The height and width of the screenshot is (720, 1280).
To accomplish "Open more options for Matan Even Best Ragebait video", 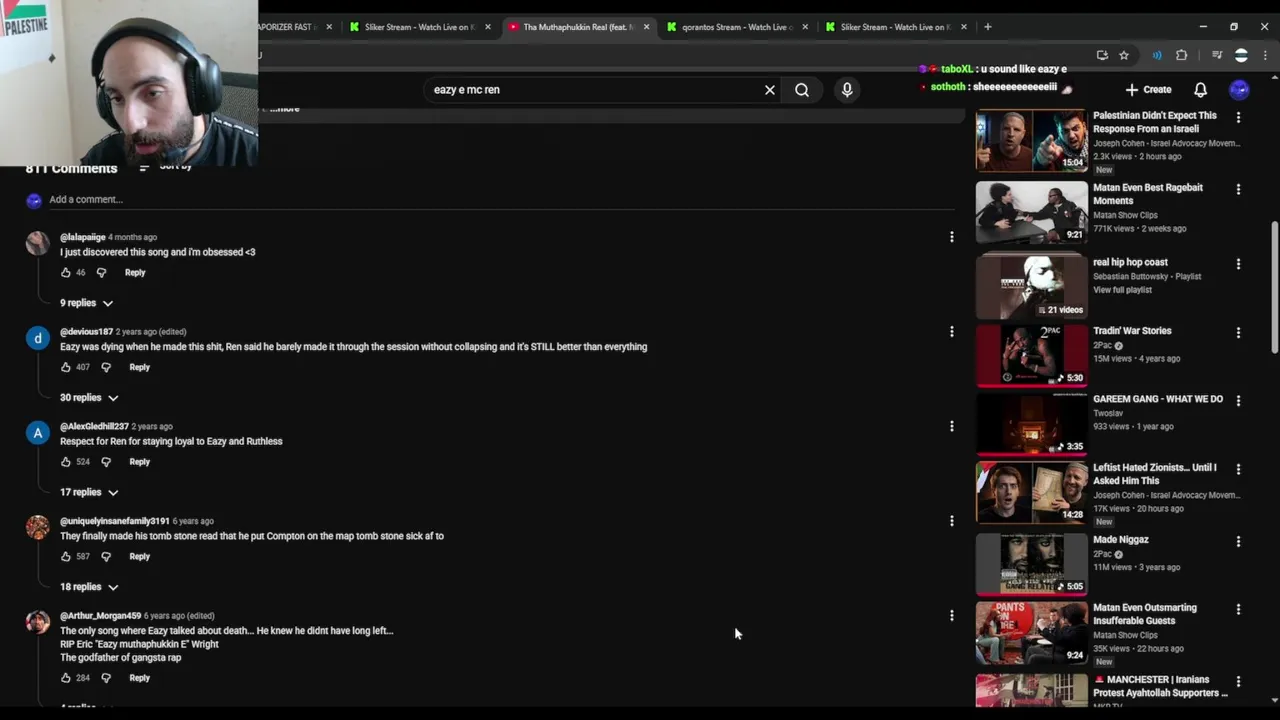I will (x=1238, y=190).
